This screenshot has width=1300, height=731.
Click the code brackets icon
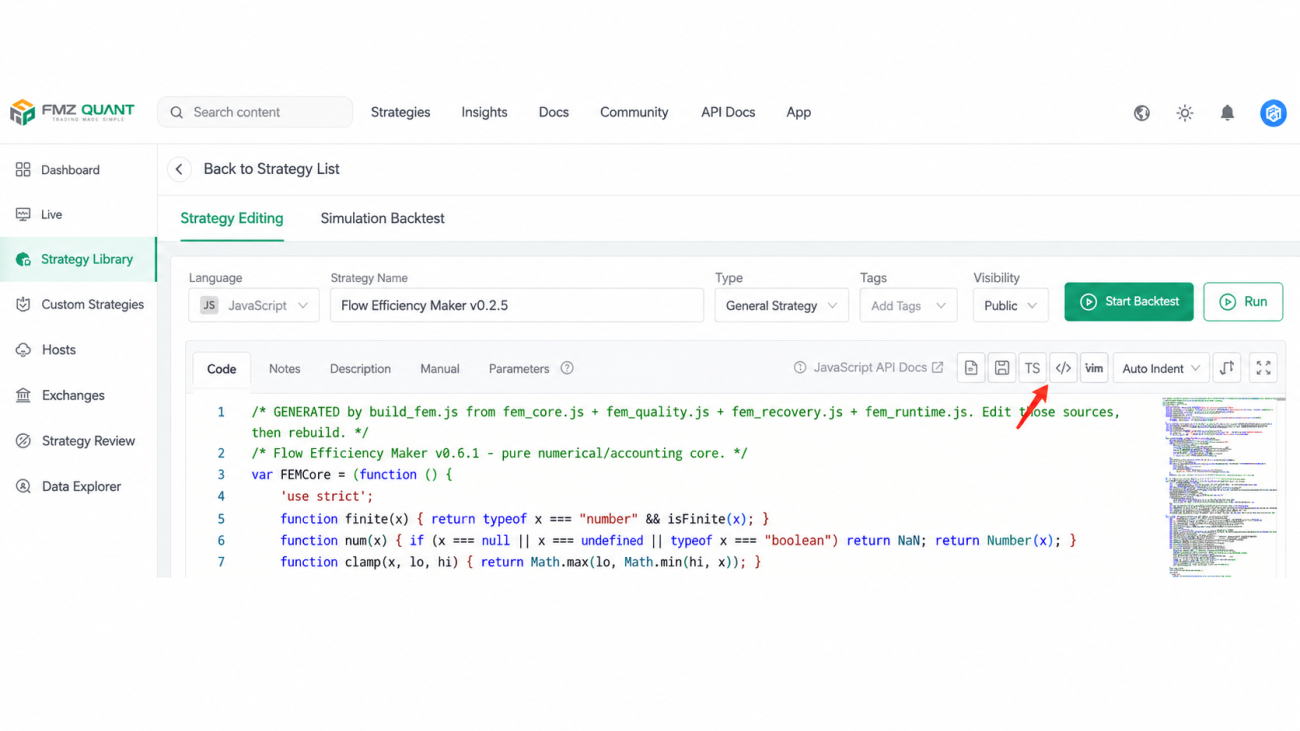click(1063, 368)
